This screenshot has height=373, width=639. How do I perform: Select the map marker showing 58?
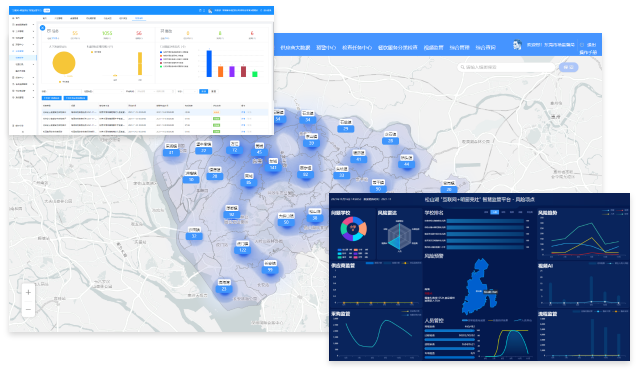[315, 218]
